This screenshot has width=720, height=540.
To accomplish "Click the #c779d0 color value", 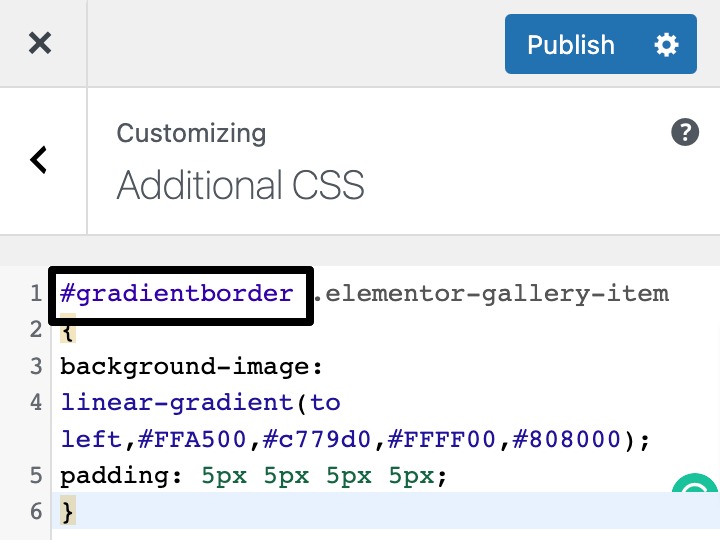I will tap(317, 439).
